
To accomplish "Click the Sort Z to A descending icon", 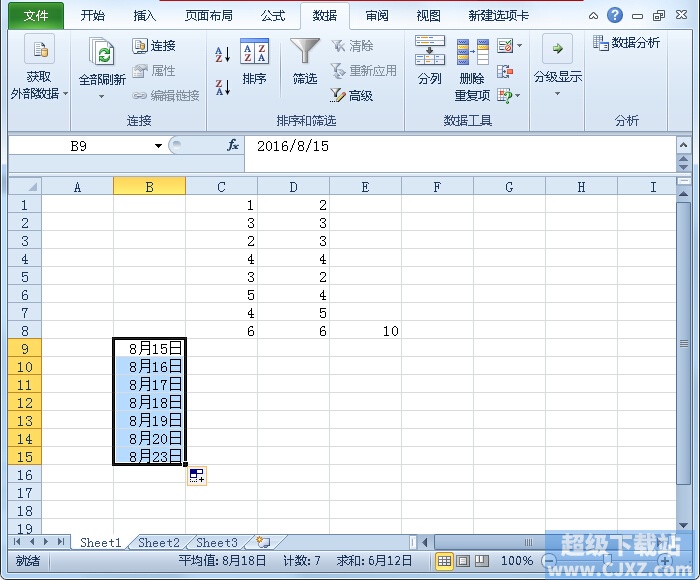I will tap(222, 88).
